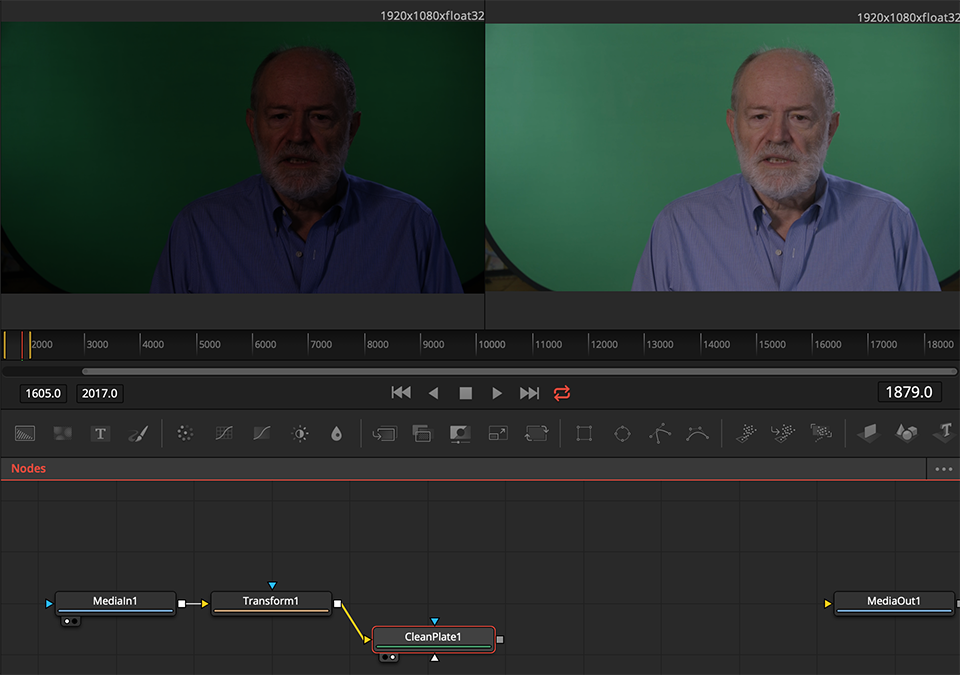Select the Paint tool in the toolbar
The image size is (960, 675).
138,434
